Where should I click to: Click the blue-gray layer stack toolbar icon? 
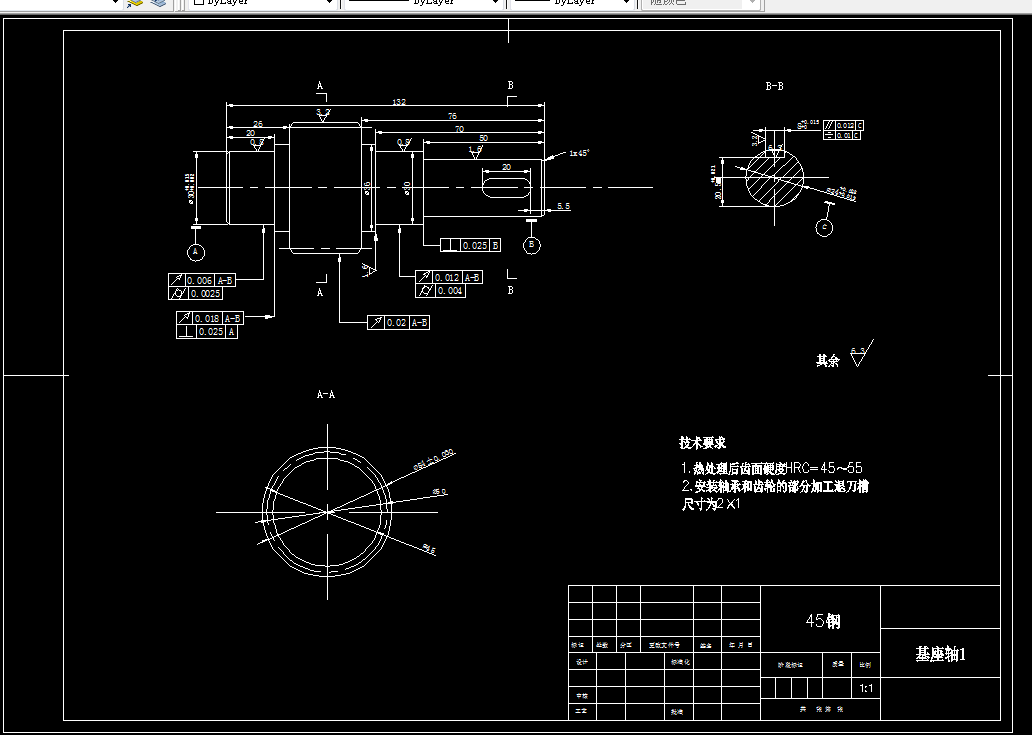[x=158, y=3]
